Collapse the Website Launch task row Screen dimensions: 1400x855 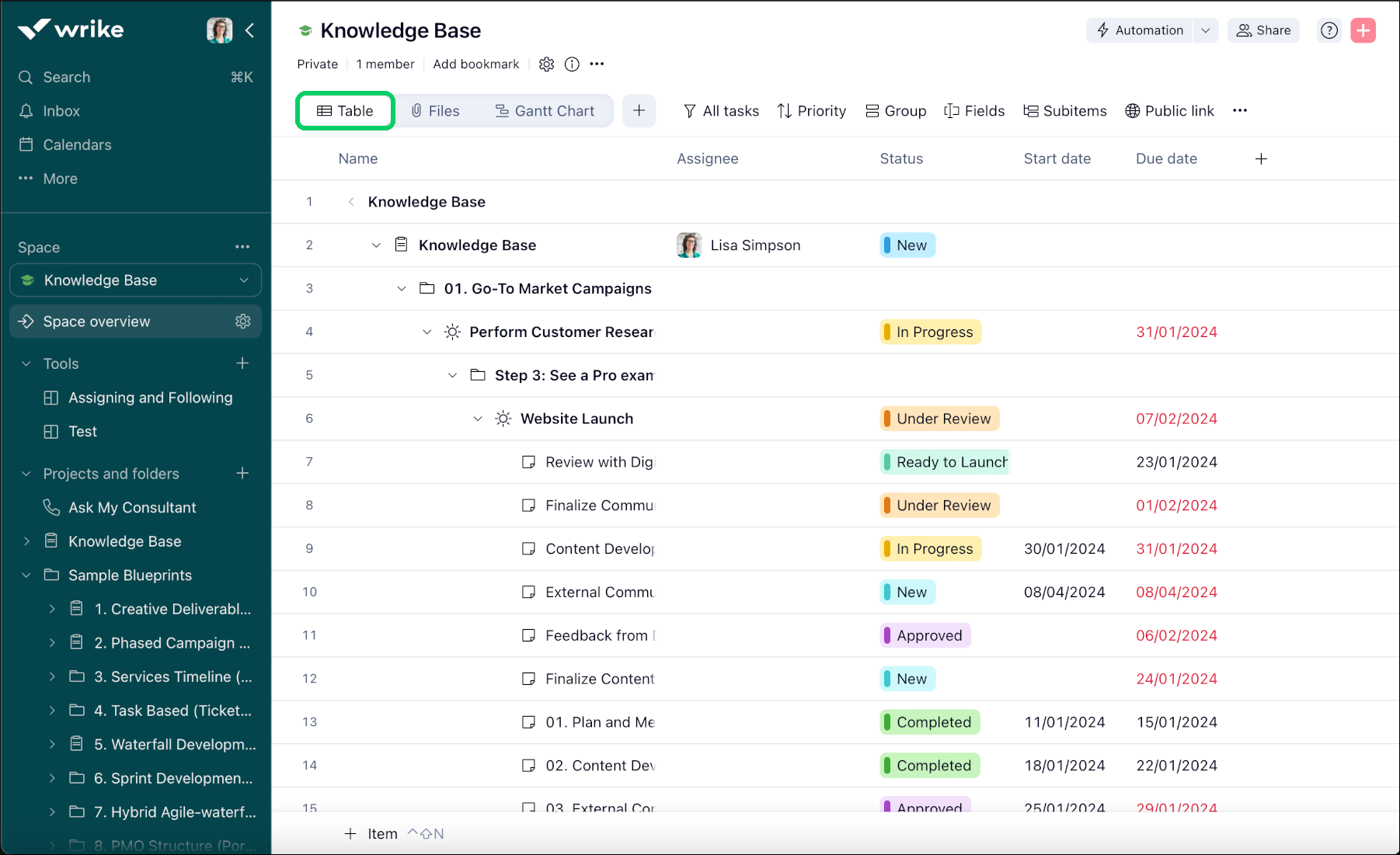coord(478,419)
